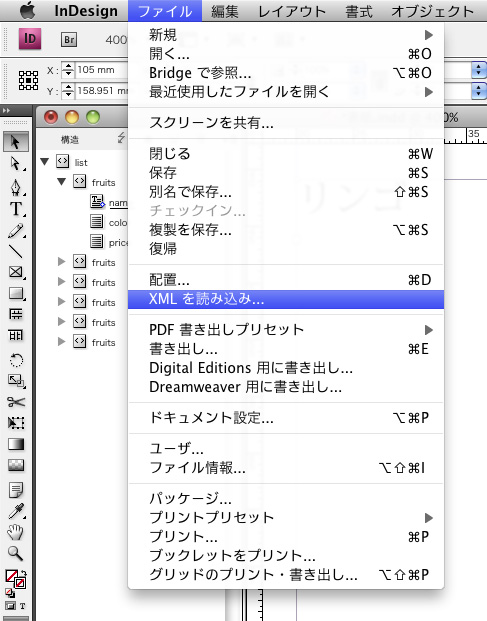Open 最近使用したファイルを開く submenu
The width and height of the screenshot is (487, 621).
click(286, 92)
